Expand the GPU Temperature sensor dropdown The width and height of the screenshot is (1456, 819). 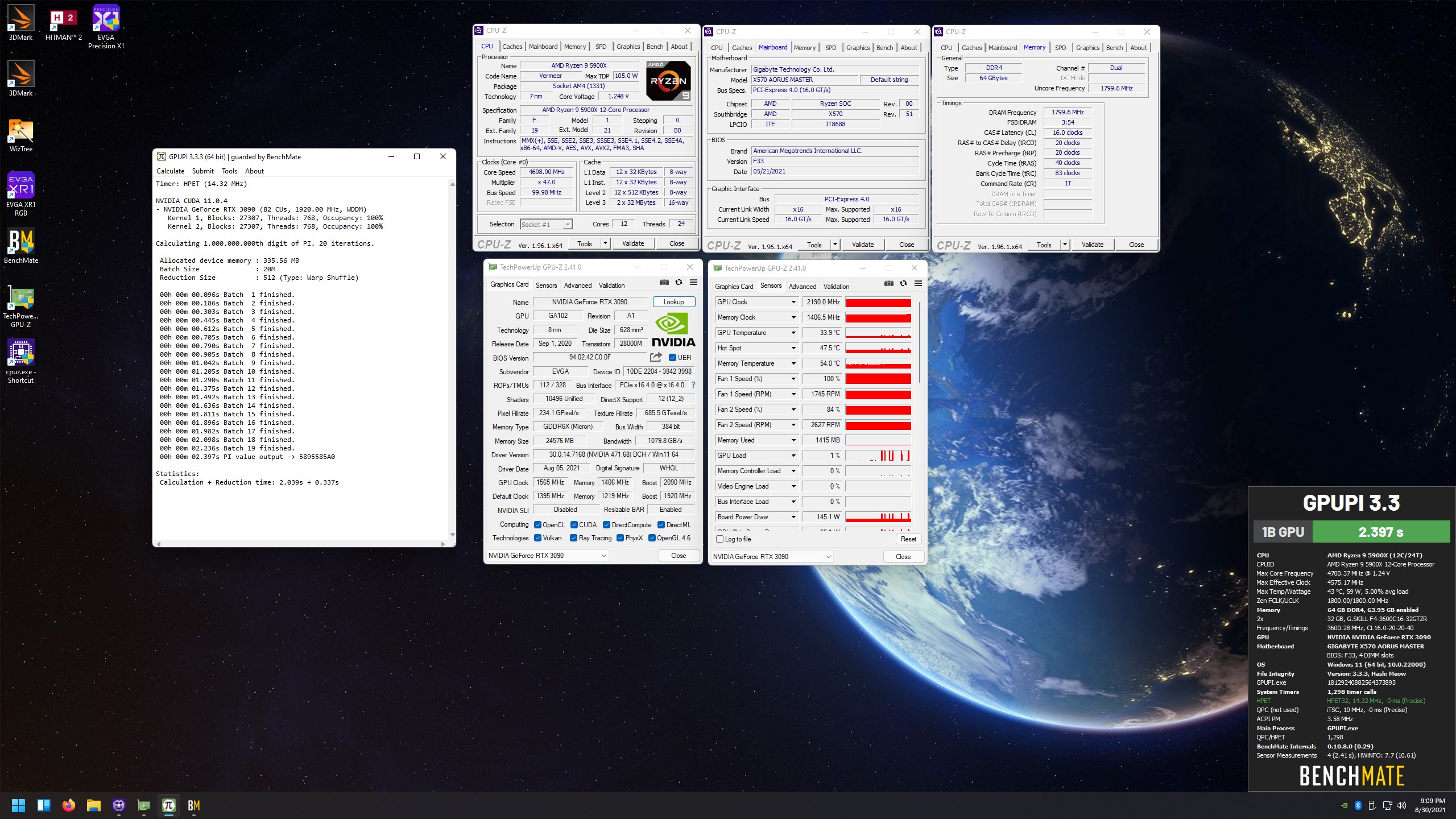point(793,333)
